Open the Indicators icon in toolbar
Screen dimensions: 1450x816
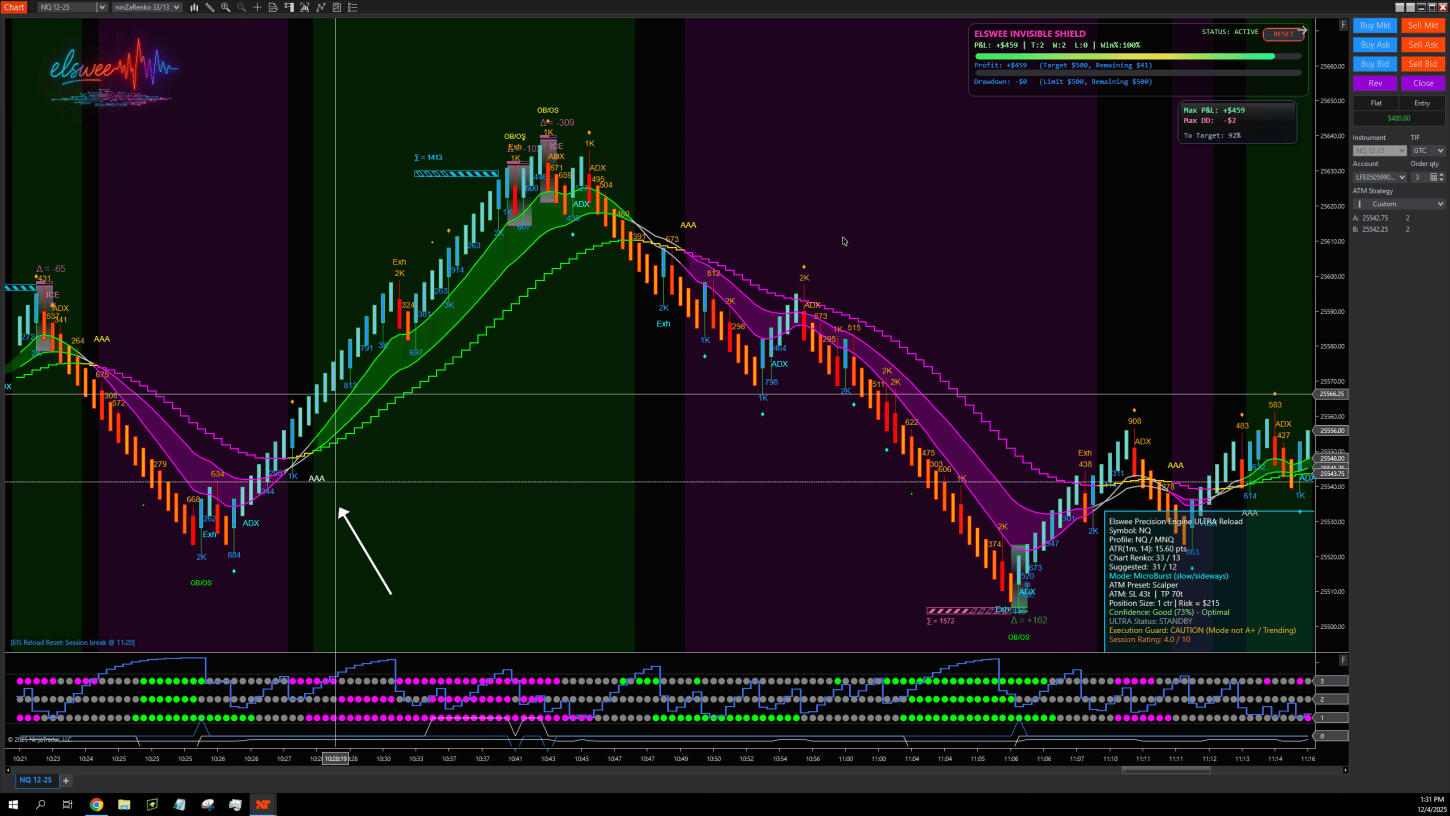click(305, 7)
